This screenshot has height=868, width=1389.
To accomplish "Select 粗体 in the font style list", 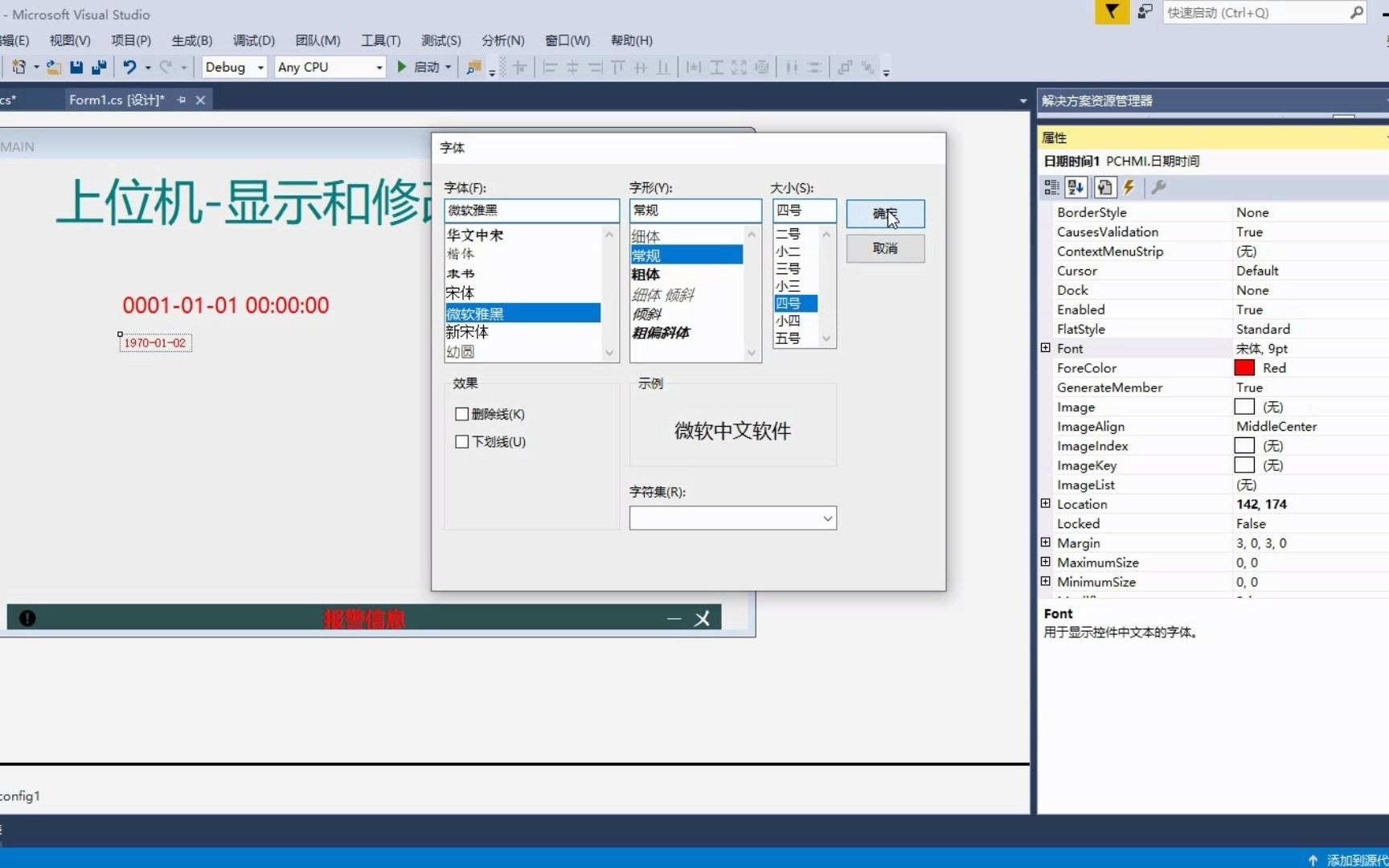I will (645, 275).
